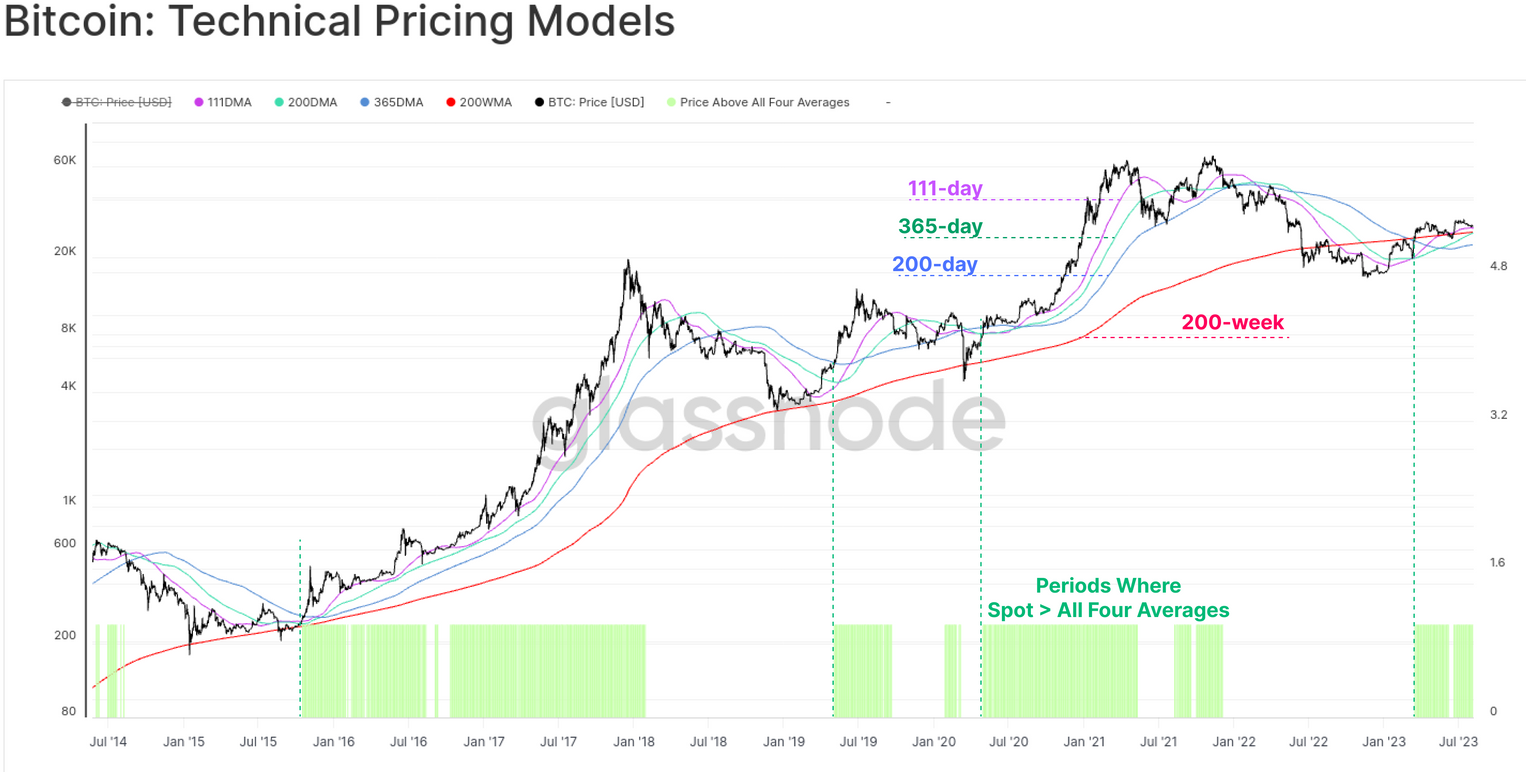Hide the active BTC: Price [USD] series
1526x772 pixels.
(595, 102)
